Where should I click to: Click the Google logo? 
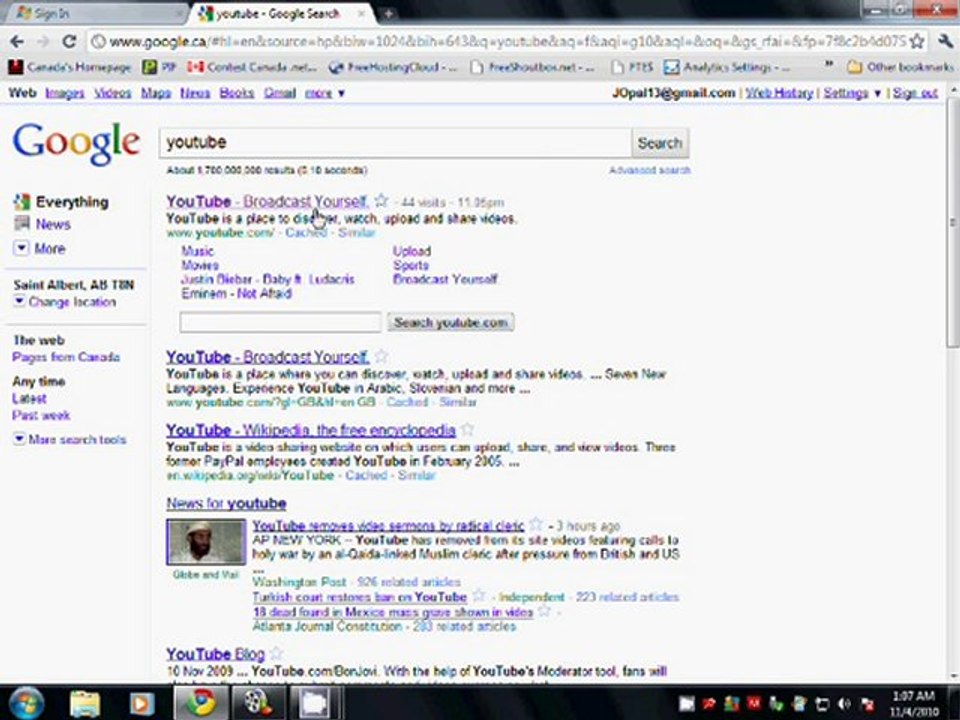tap(76, 143)
